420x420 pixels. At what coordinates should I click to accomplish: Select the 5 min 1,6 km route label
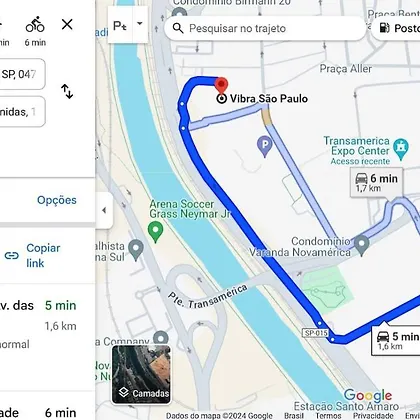(397, 340)
